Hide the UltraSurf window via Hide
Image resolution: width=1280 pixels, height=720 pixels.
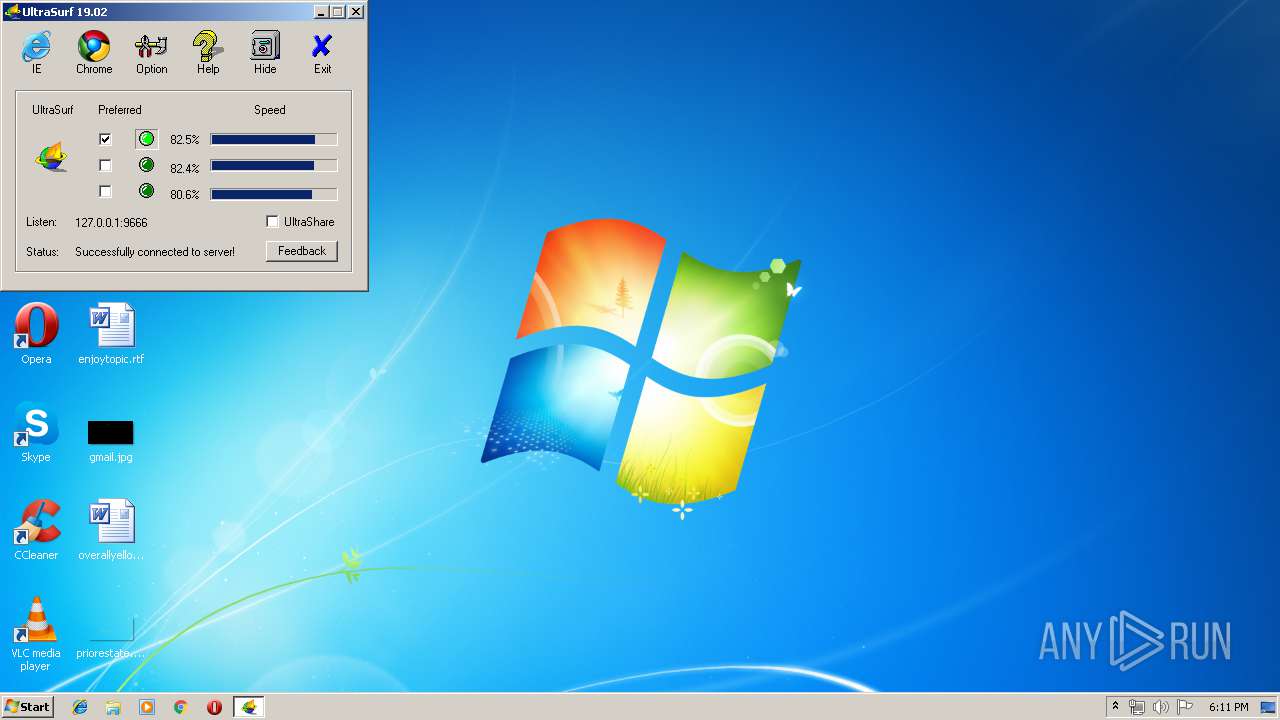click(265, 52)
